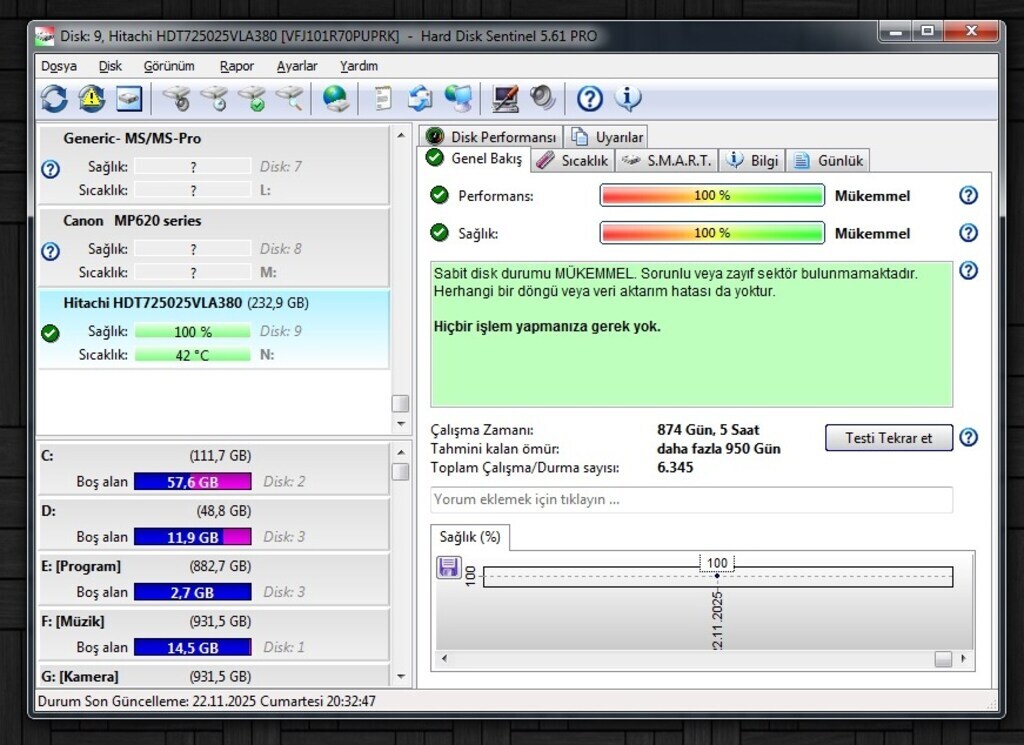This screenshot has height=745, width=1024.
Task: Click the Testi Tekrar et button
Action: tap(889, 437)
